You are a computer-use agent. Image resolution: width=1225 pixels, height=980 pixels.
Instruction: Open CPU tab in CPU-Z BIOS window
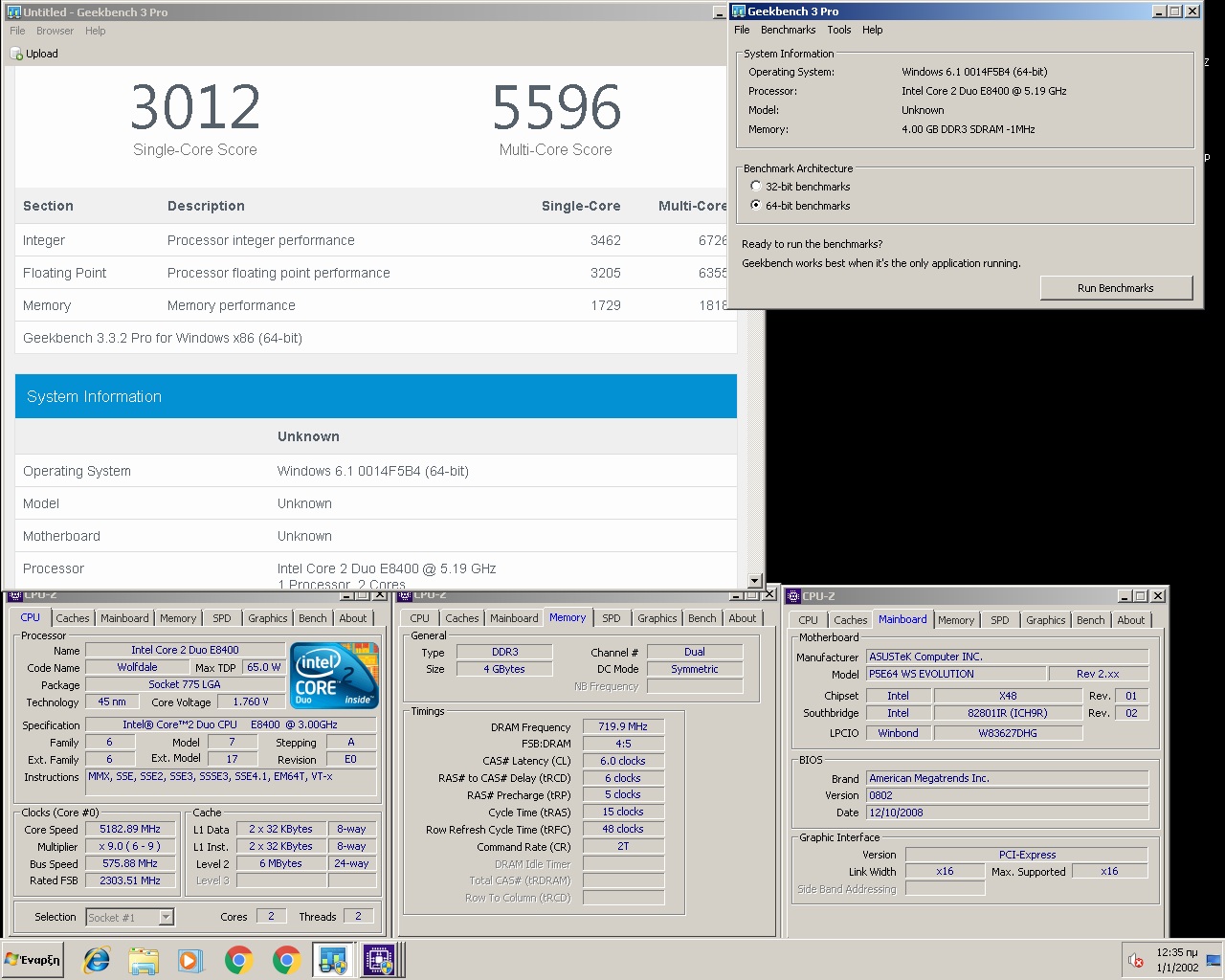[x=809, y=620]
